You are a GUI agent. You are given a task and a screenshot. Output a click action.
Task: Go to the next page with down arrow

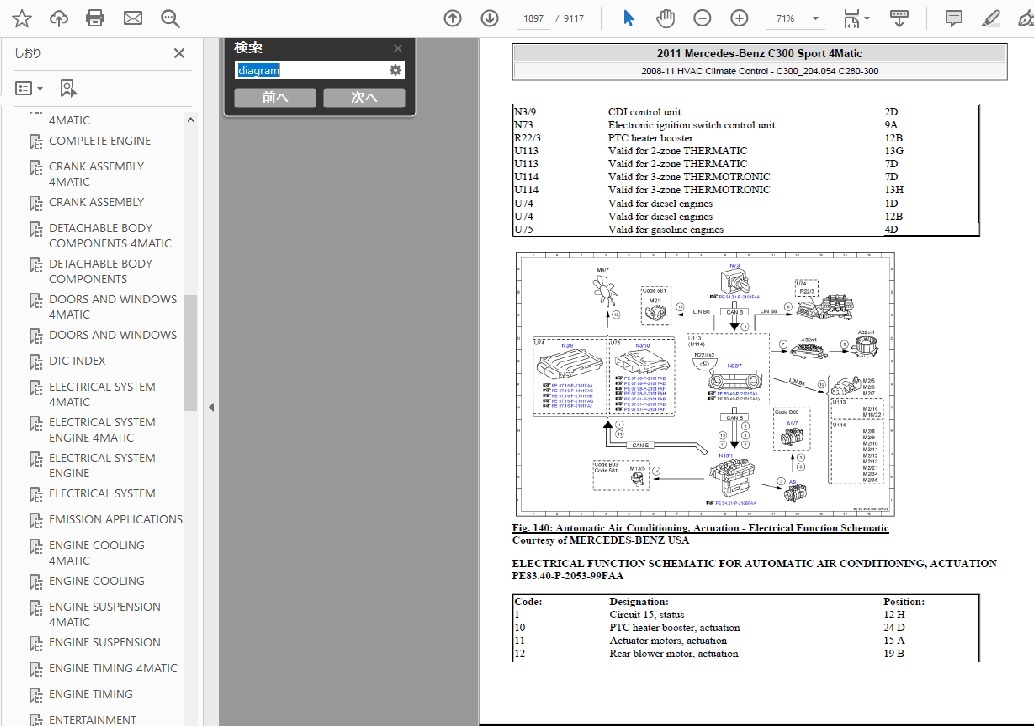(489, 18)
